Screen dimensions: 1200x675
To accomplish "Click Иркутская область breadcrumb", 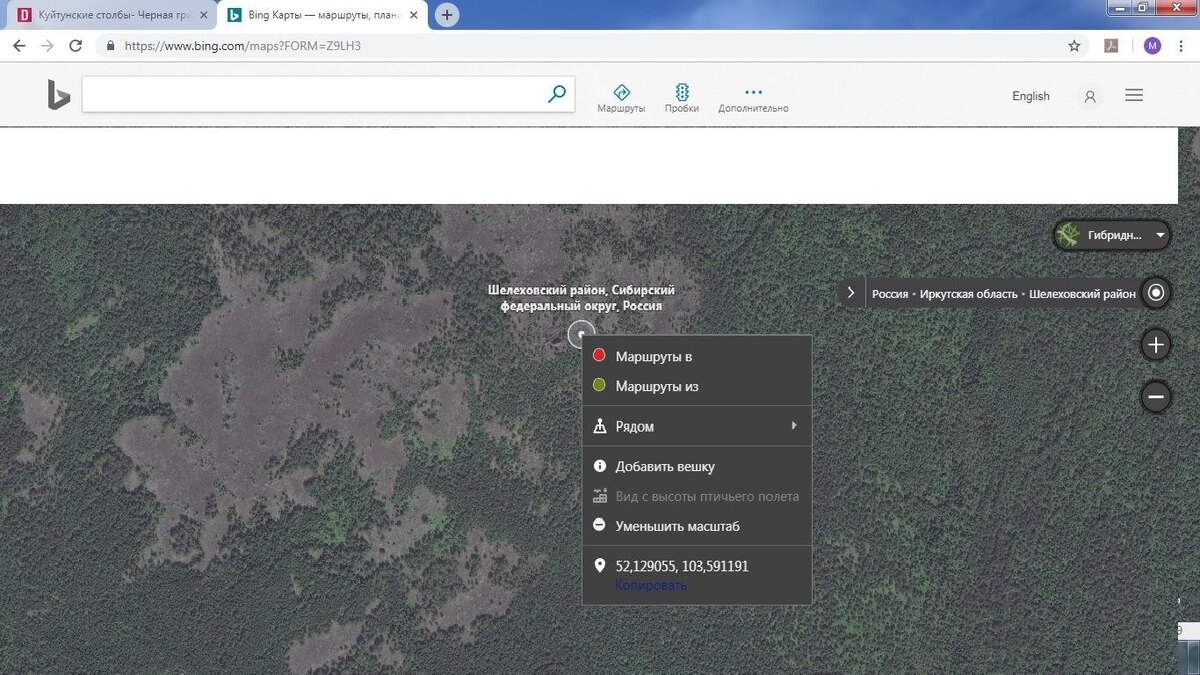I will coord(969,294).
